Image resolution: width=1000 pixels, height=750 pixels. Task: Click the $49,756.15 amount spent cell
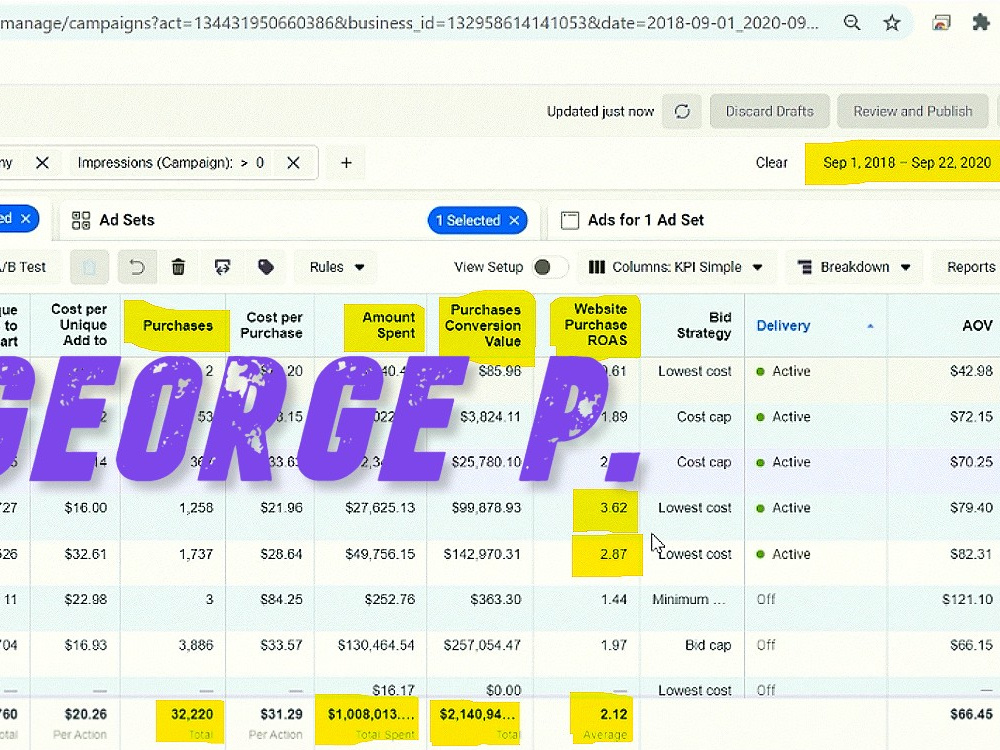click(380, 554)
